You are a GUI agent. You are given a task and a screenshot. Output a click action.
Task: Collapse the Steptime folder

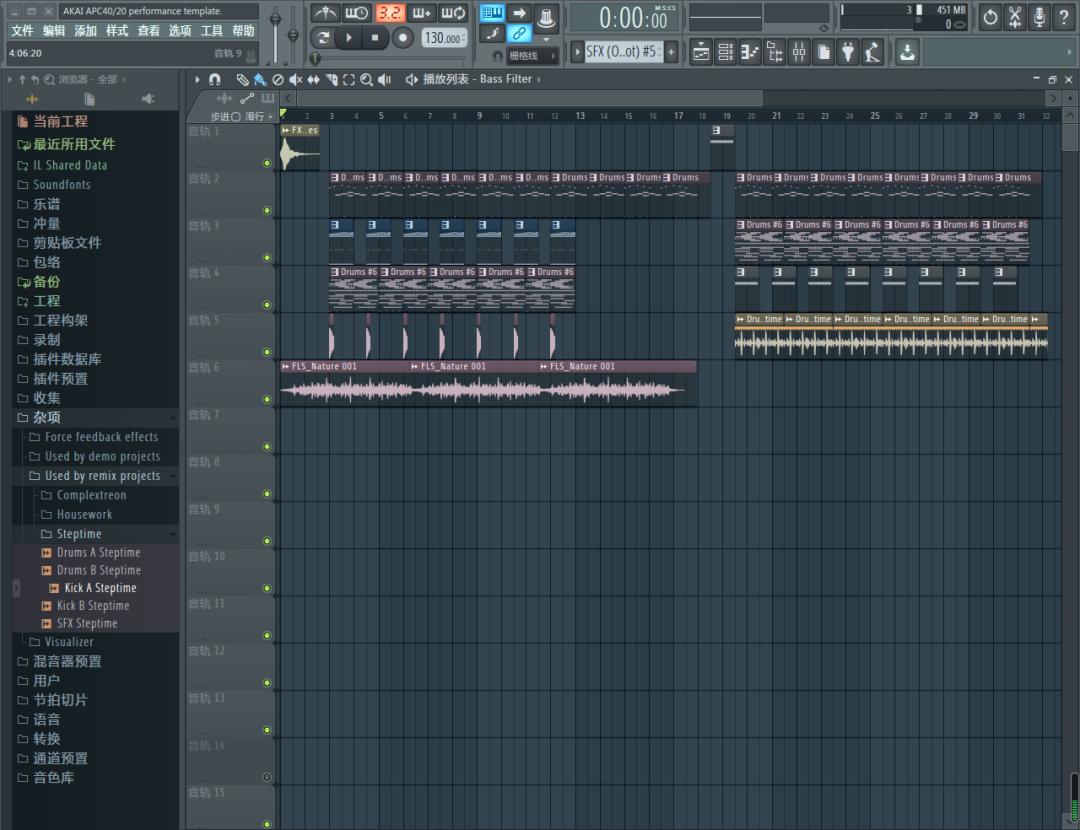[79, 534]
